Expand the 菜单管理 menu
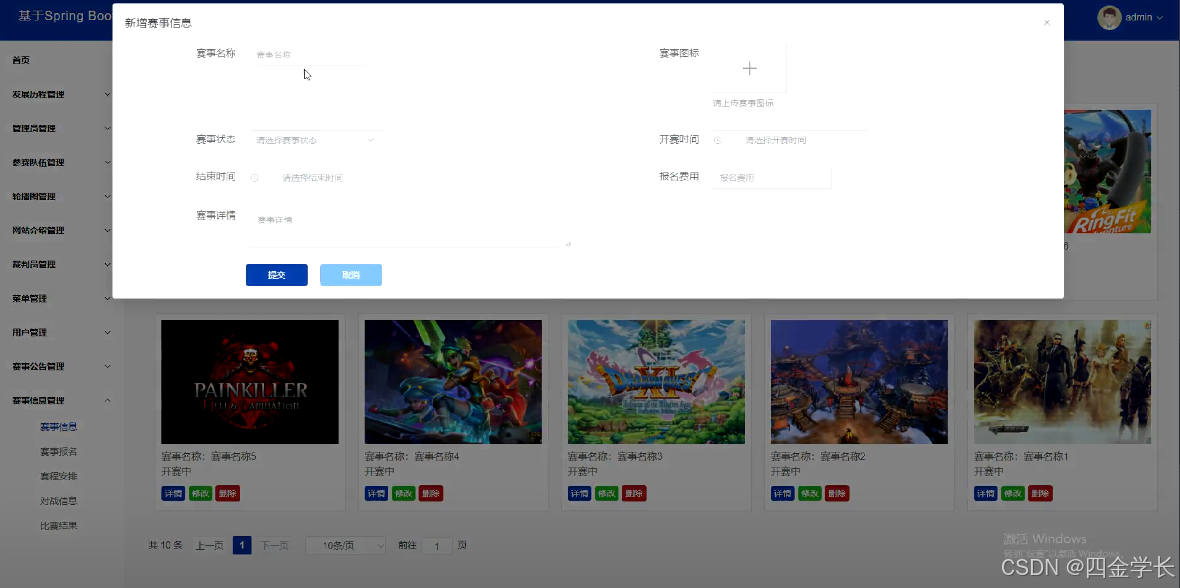The width and height of the screenshot is (1180, 588). pyautogui.click(x=62, y=298)
